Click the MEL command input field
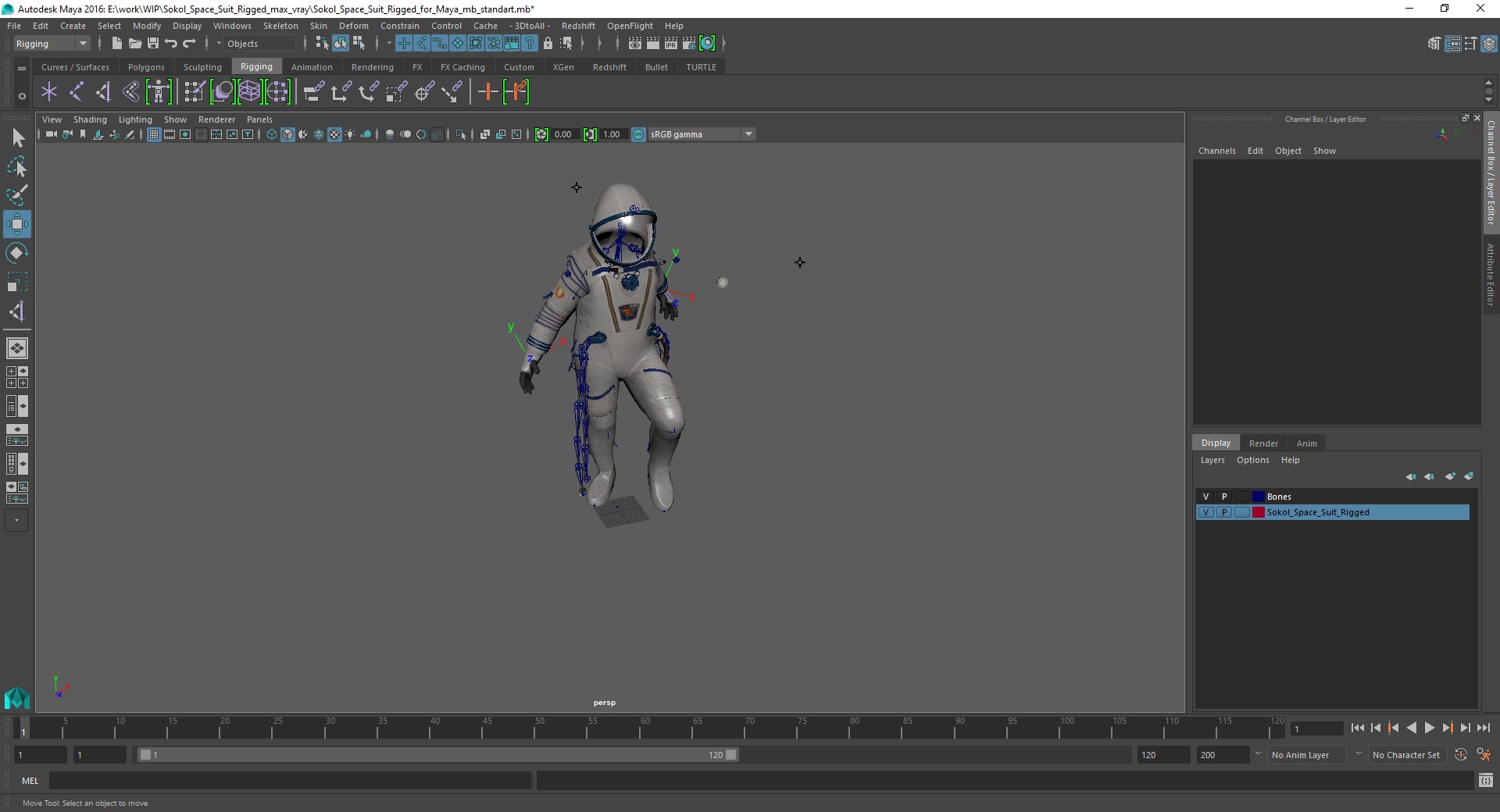The width and height of the screenshot is (1500, 812). pyautogui.click(x=290, y=780)
